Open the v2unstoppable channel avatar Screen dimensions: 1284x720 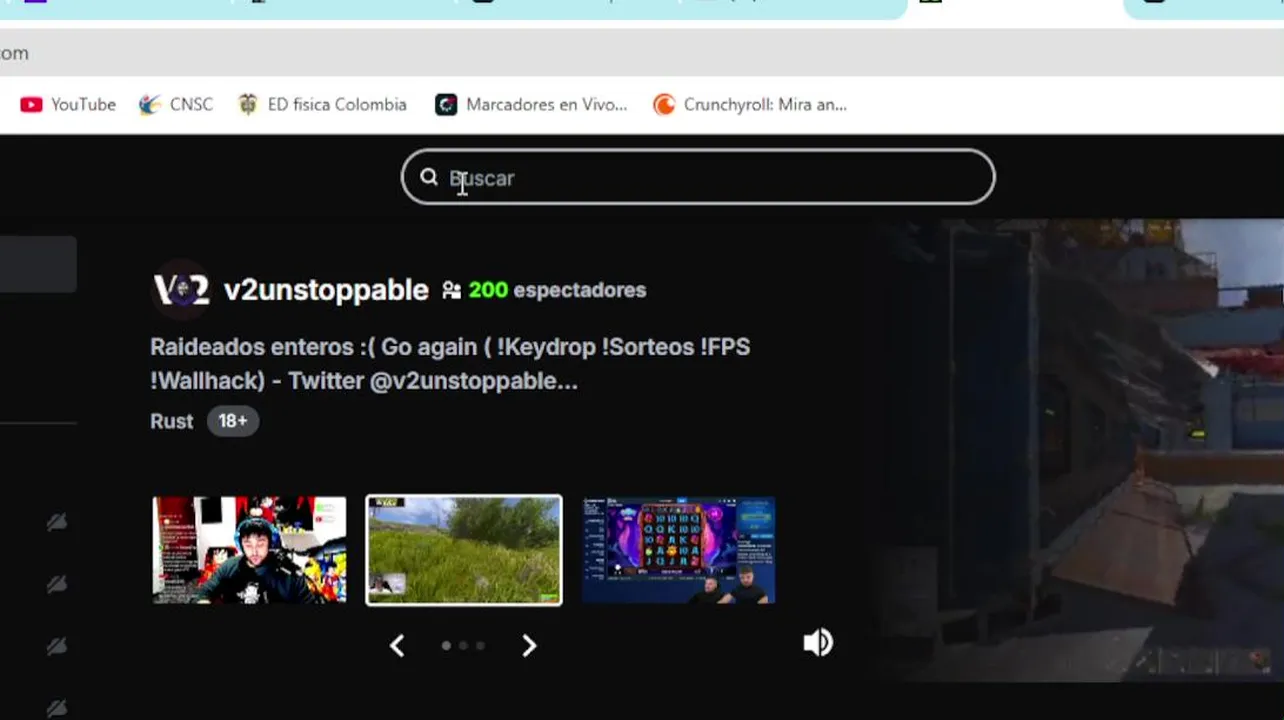pyautogui.click(x=181, y=290)
